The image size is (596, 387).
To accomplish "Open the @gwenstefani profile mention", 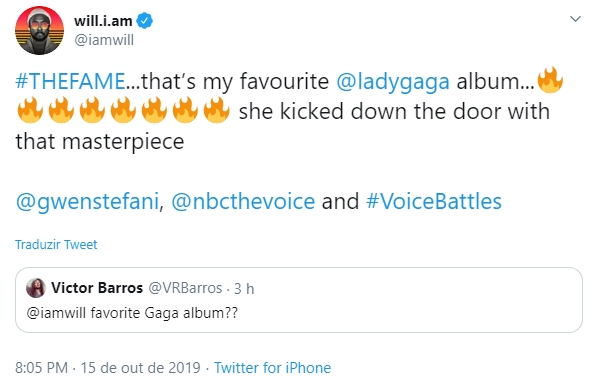I will tap(87, 201).
